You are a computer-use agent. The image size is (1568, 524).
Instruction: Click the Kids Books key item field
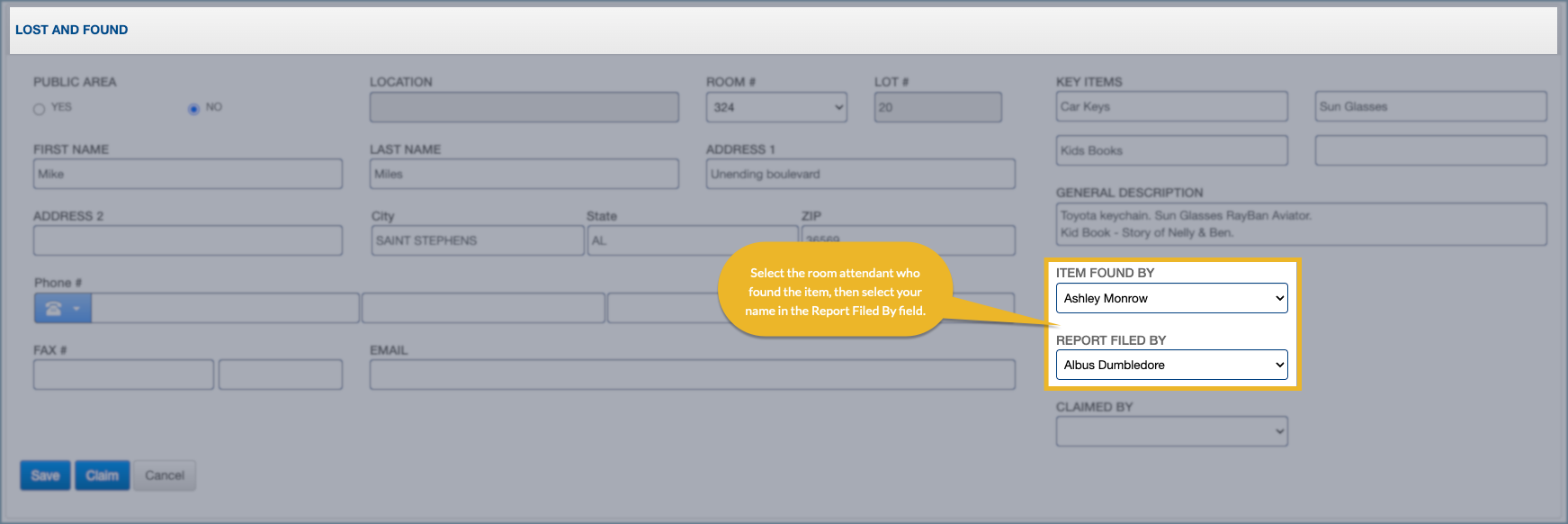(x=1171, y=150)
